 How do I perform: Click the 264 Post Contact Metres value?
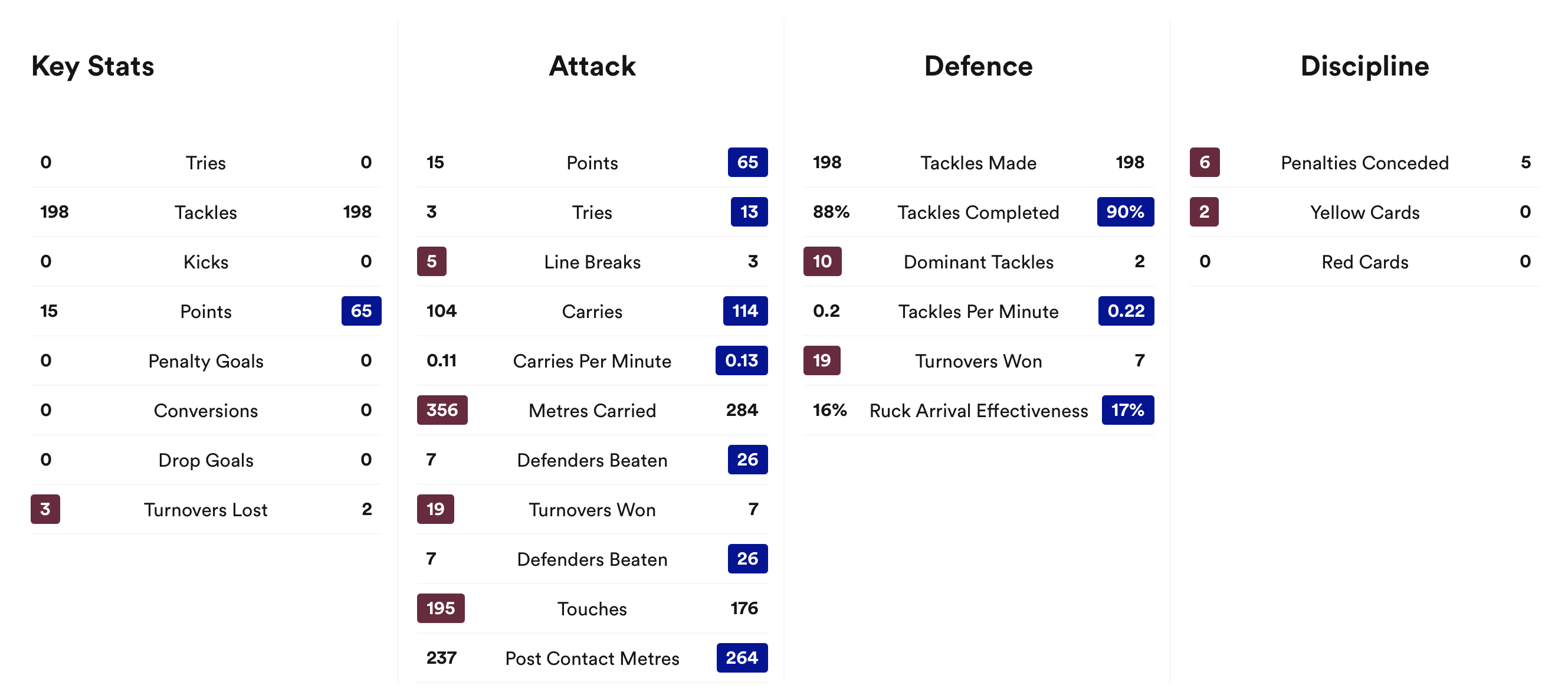pos(742,658)
